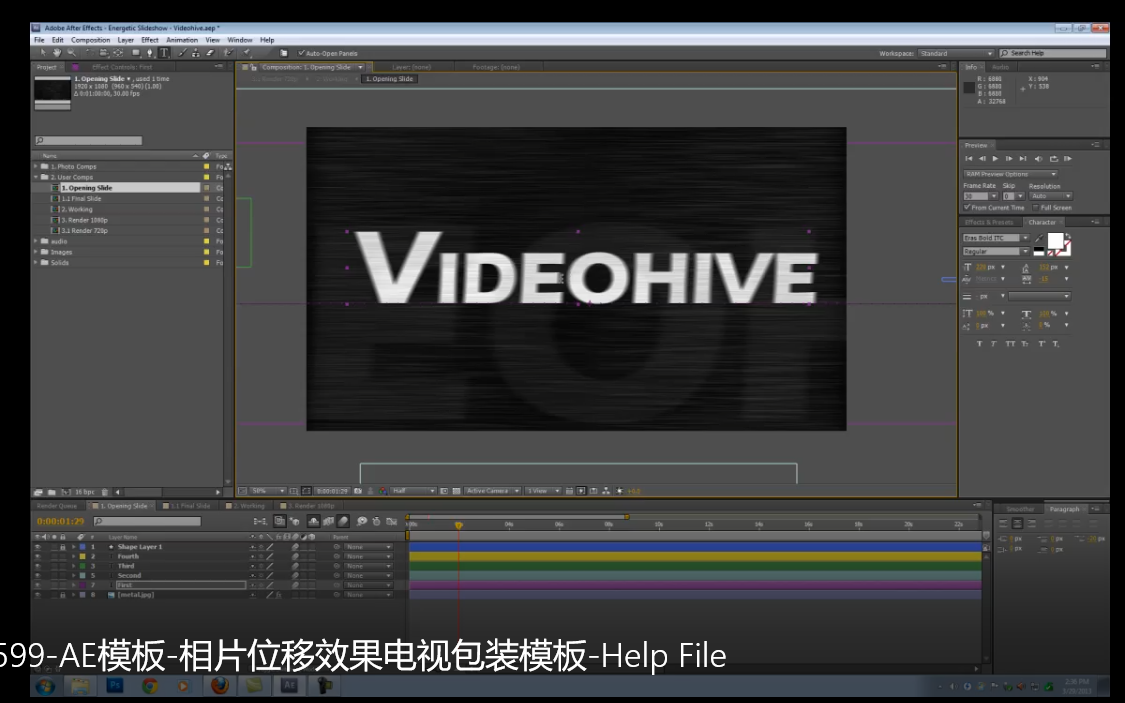Select the Puppet Pin tool

[246, 52]
